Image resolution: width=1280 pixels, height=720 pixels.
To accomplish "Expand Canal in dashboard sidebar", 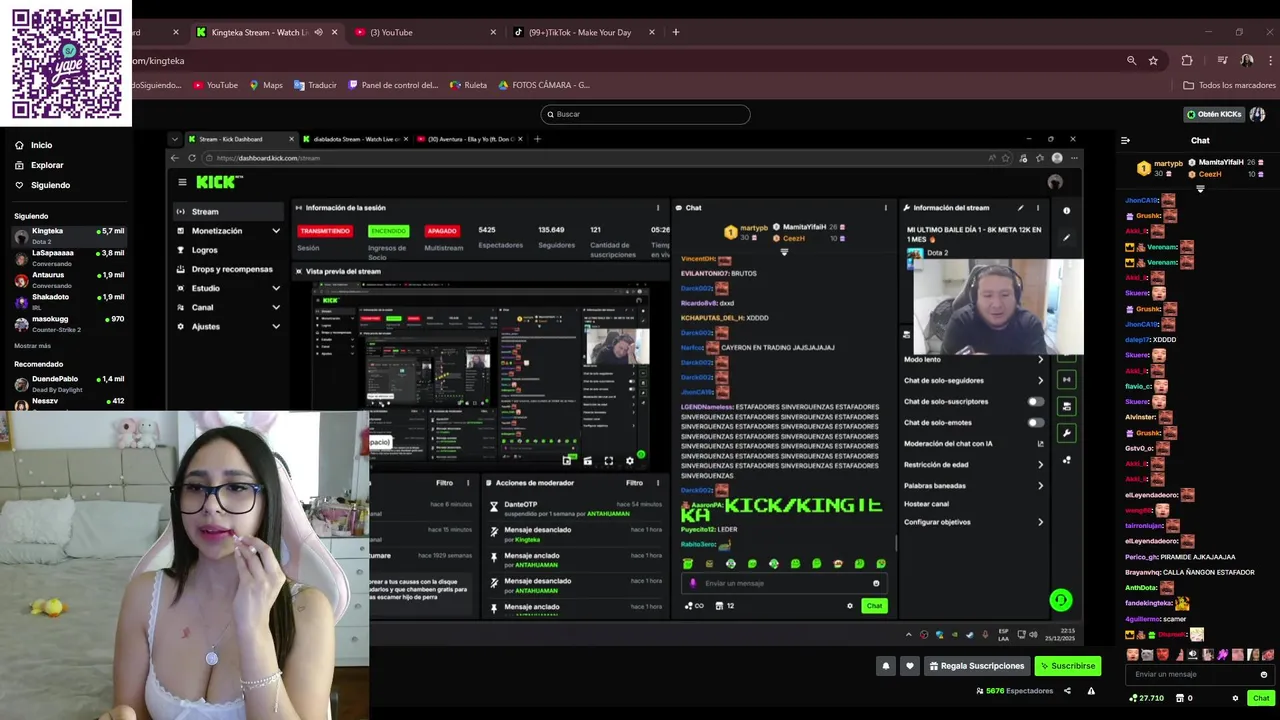I will [x=228, y=307].
